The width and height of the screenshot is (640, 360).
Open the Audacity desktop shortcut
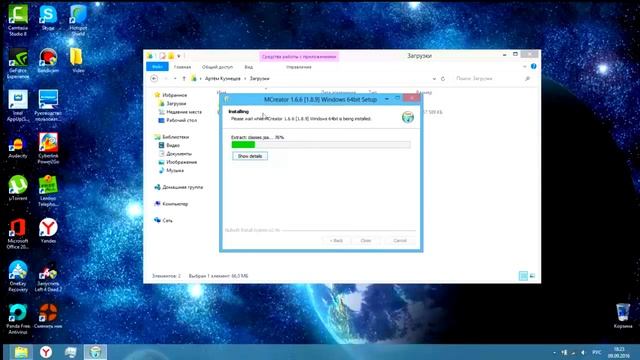pyautogui.click(x=18, y=146)
